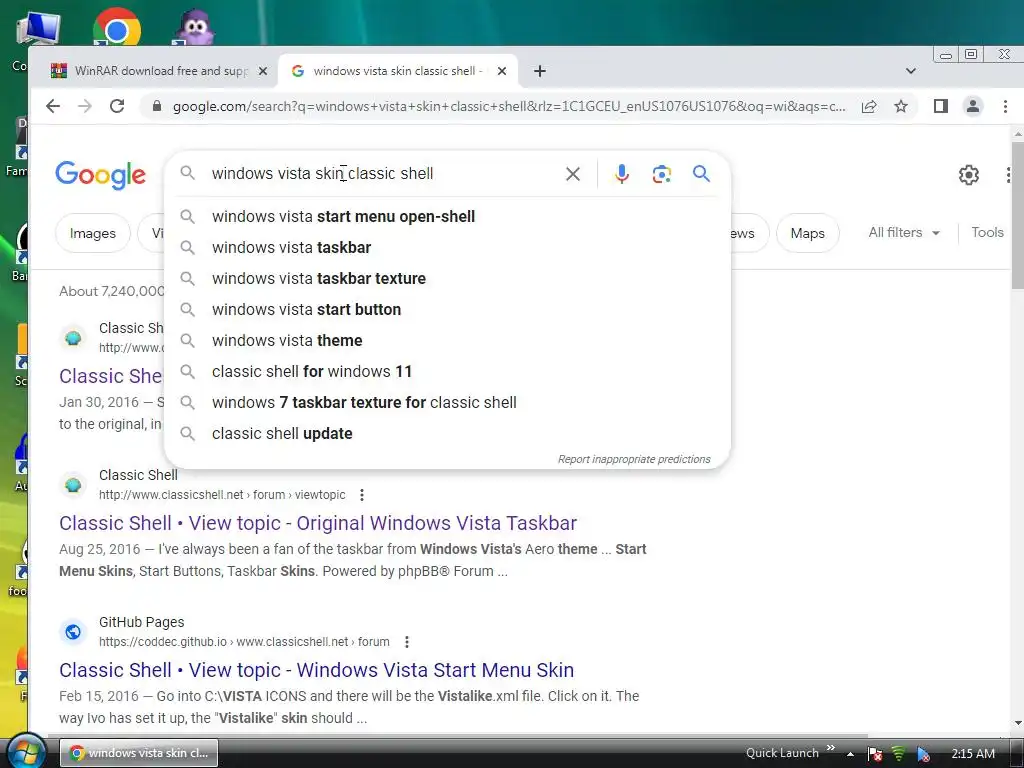Choose suggestion classic shell for windows 11
This screenshot has width=1024, height=768.
(447, 372)
